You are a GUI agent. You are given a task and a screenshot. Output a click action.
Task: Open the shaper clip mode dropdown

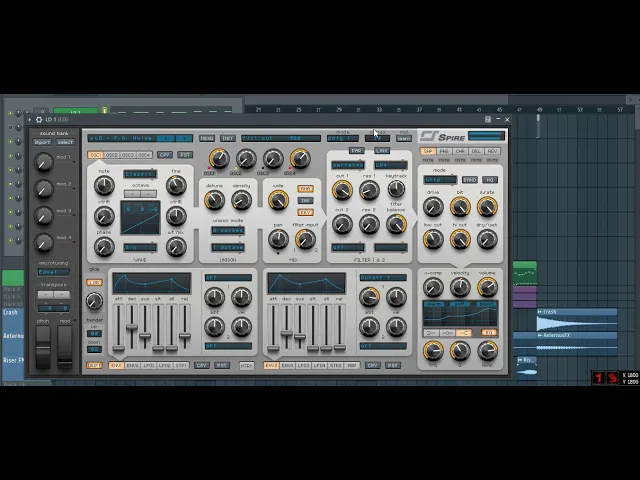tap(440, 180)
